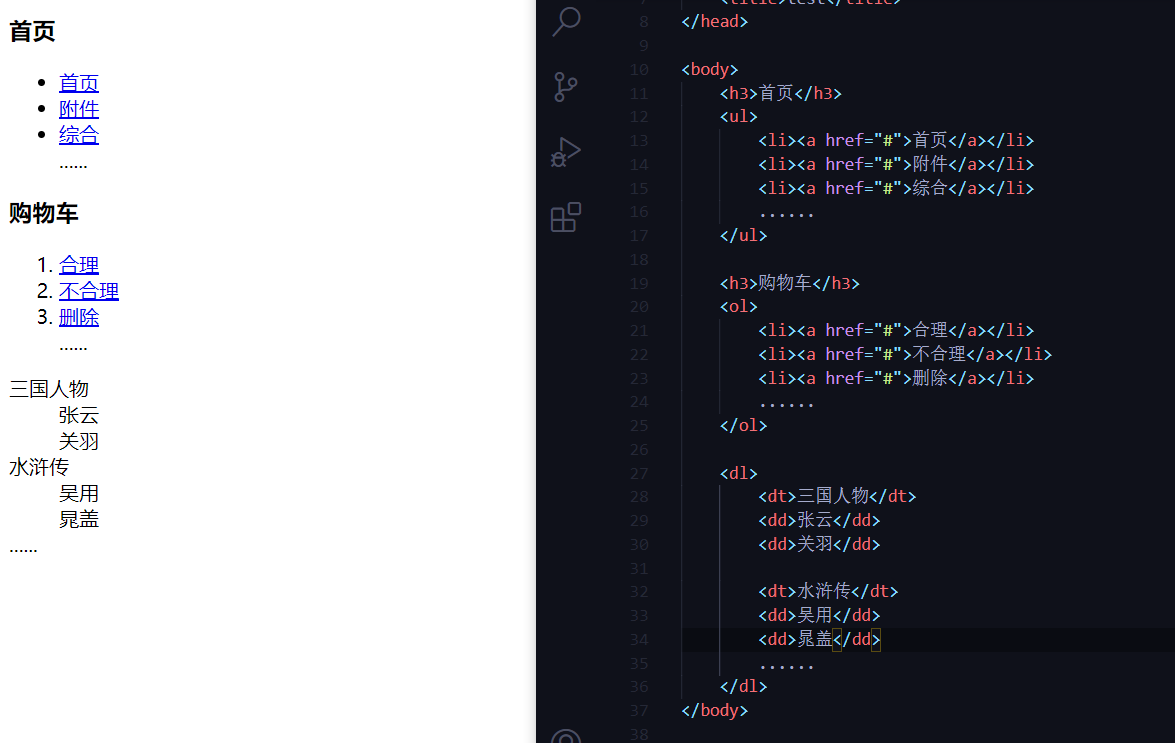
Task: Select the 购物车 heading in the preview
Action: (x=43, y=213)
